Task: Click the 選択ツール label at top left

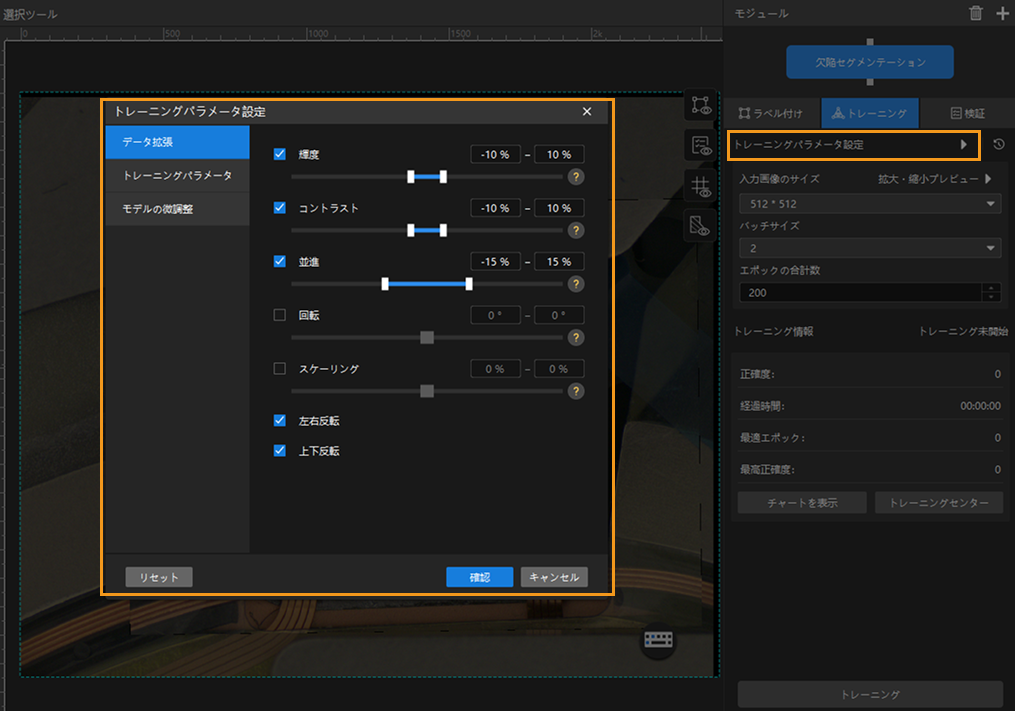Action: (30, 14)
